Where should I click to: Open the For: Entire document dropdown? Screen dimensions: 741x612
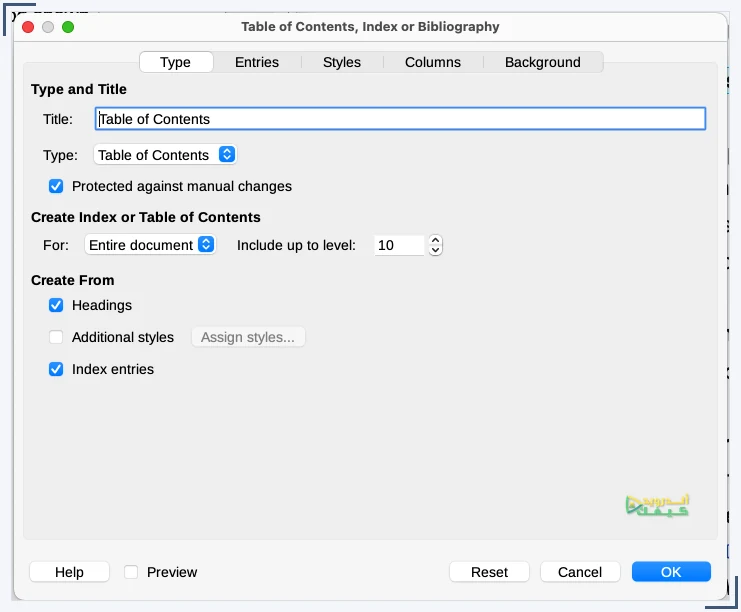coord(150,245)
